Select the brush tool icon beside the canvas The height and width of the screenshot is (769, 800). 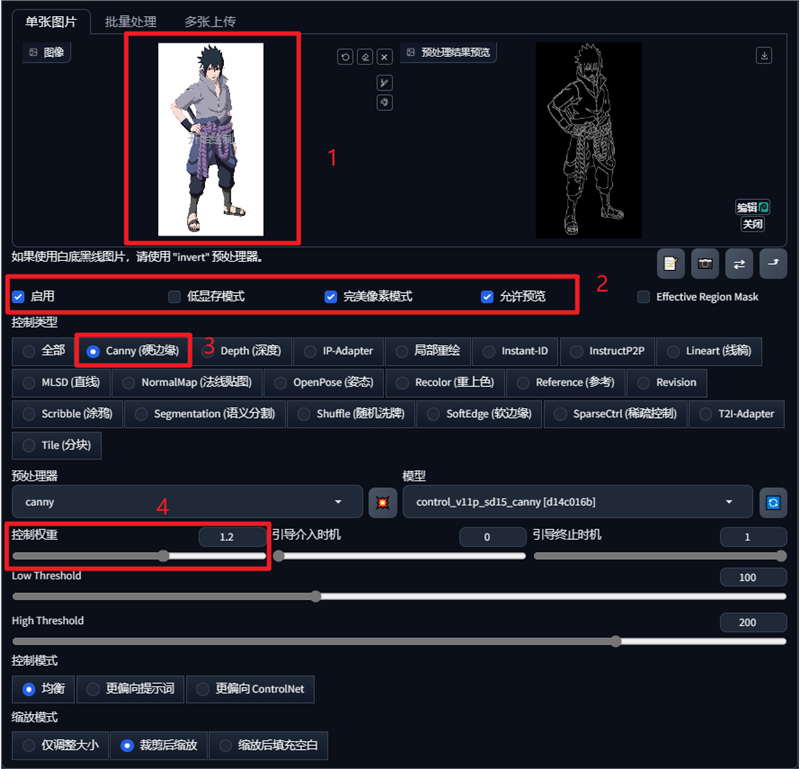point(384,82)
